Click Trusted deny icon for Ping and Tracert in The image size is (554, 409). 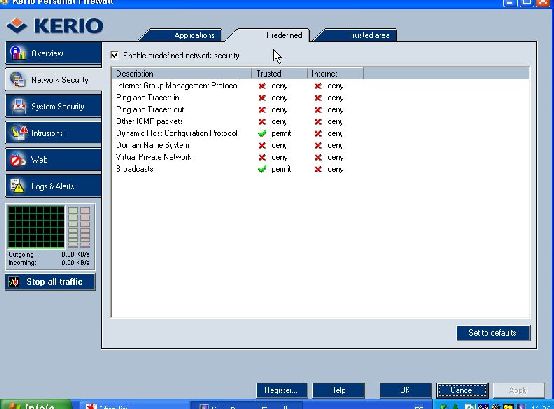click(x=262, y=98)
